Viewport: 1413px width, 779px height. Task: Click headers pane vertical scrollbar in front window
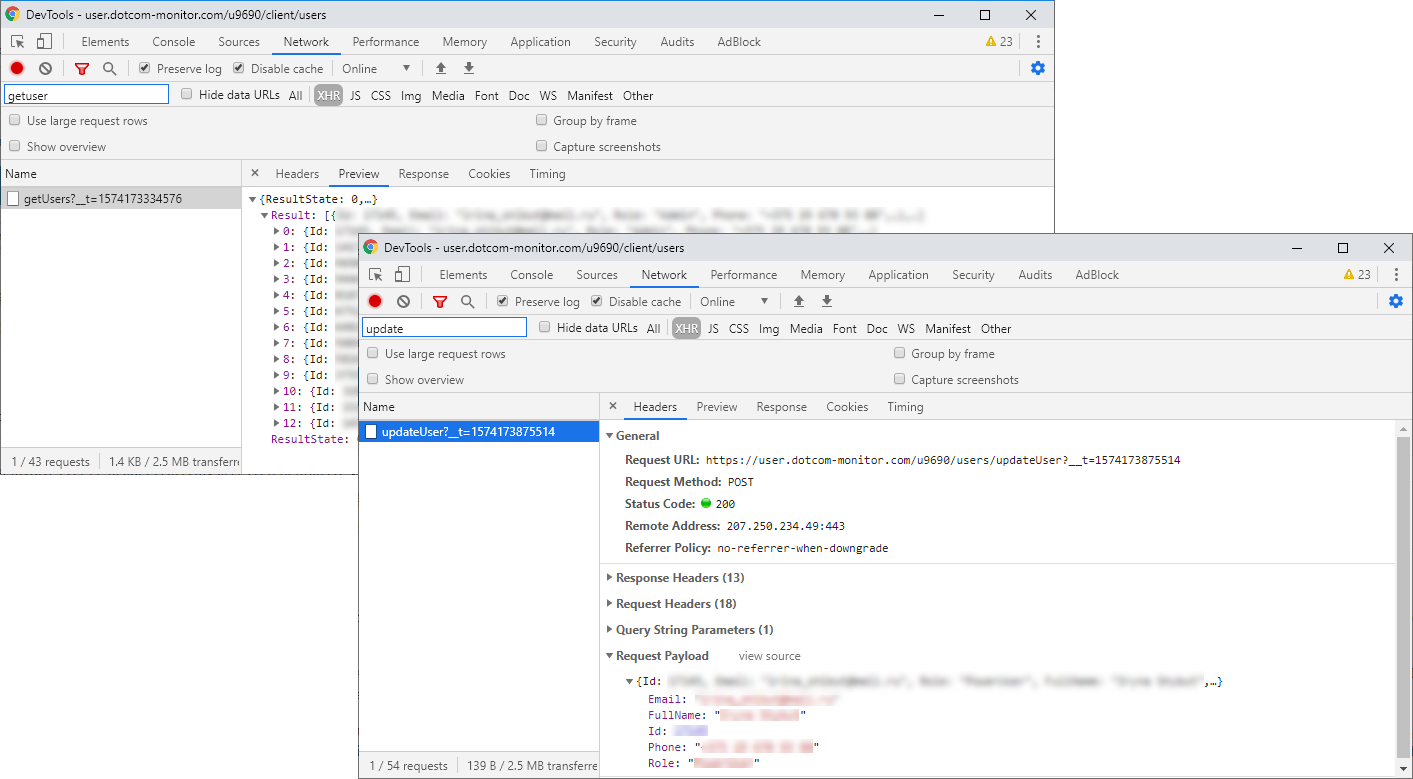[1404, 596]
